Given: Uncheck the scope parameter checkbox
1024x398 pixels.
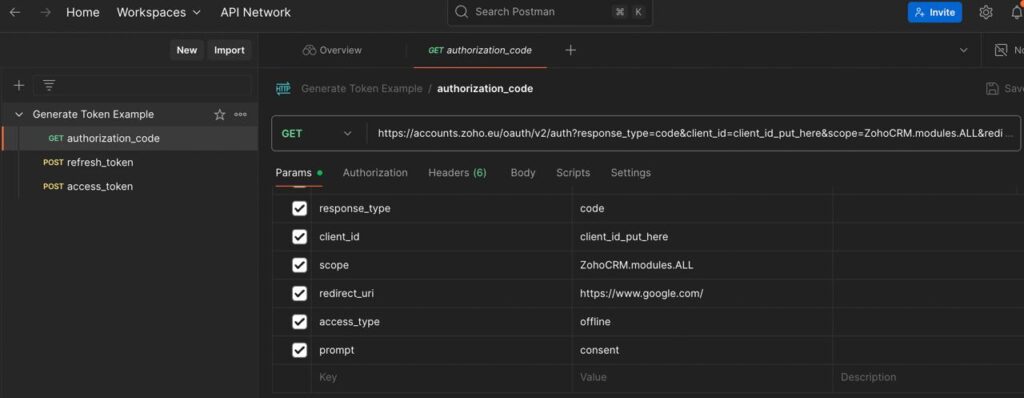Looking at the screenshot, I should pos(299,265).
